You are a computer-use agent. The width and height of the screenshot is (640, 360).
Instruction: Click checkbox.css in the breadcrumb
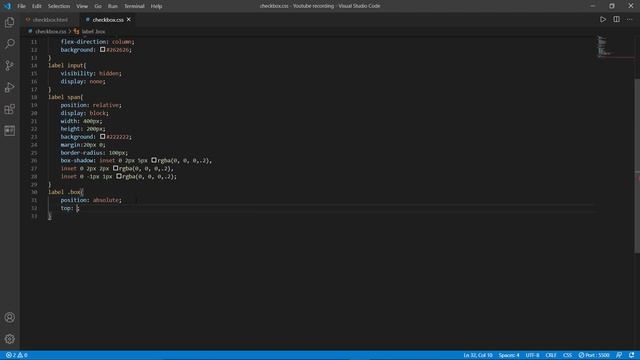50,31
